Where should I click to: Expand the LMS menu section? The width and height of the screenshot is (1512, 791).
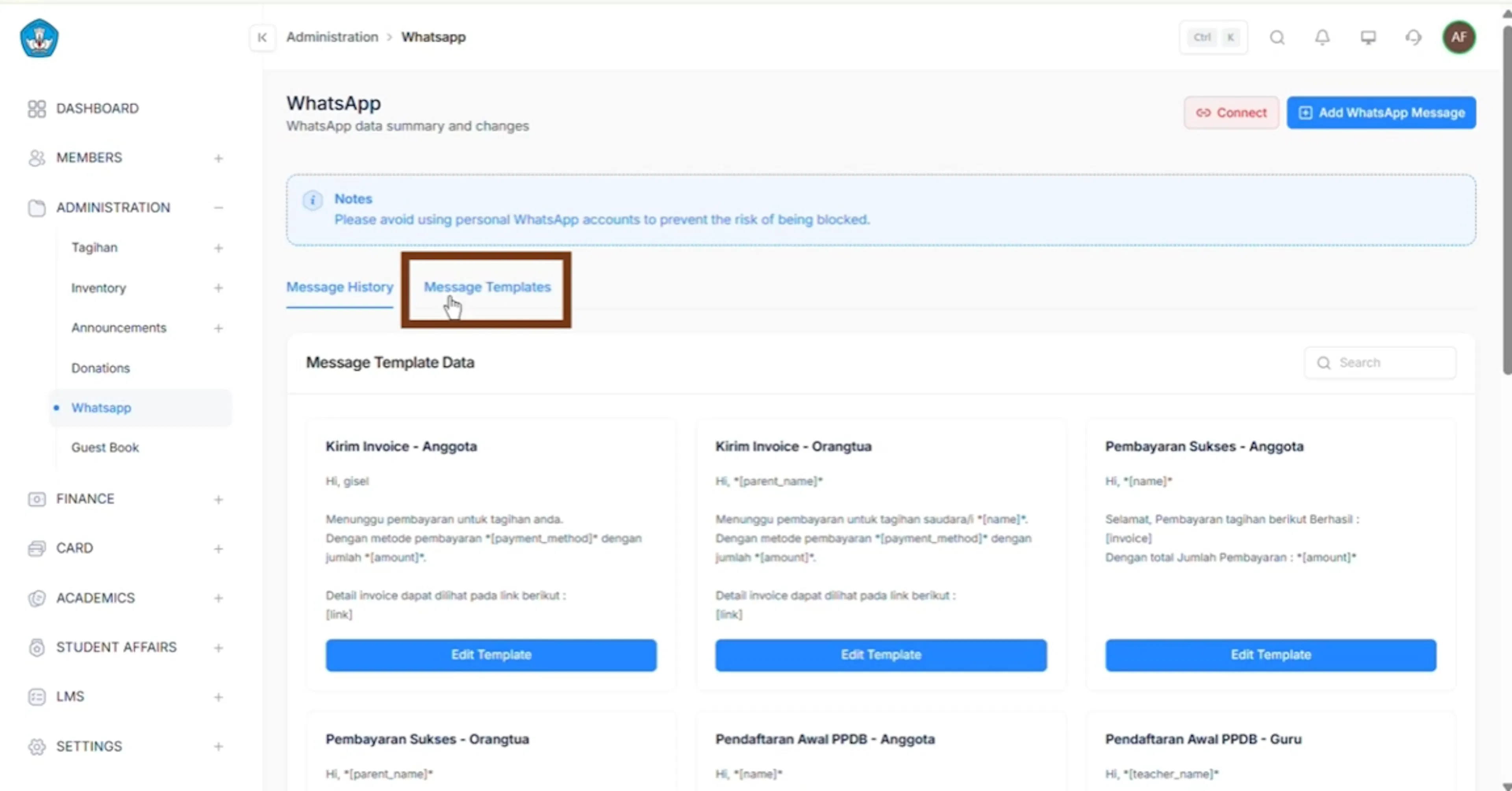(219, 697)
